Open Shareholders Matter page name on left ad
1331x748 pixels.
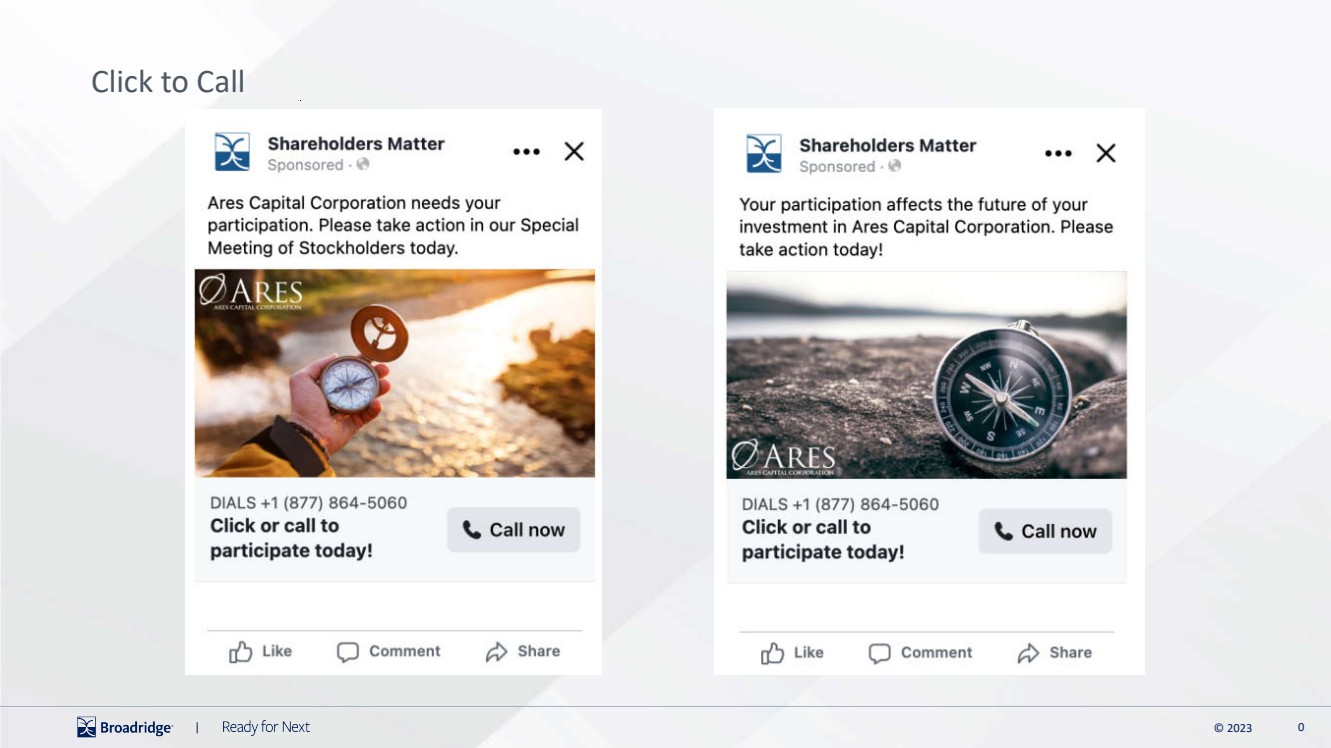tap(356, 144)
